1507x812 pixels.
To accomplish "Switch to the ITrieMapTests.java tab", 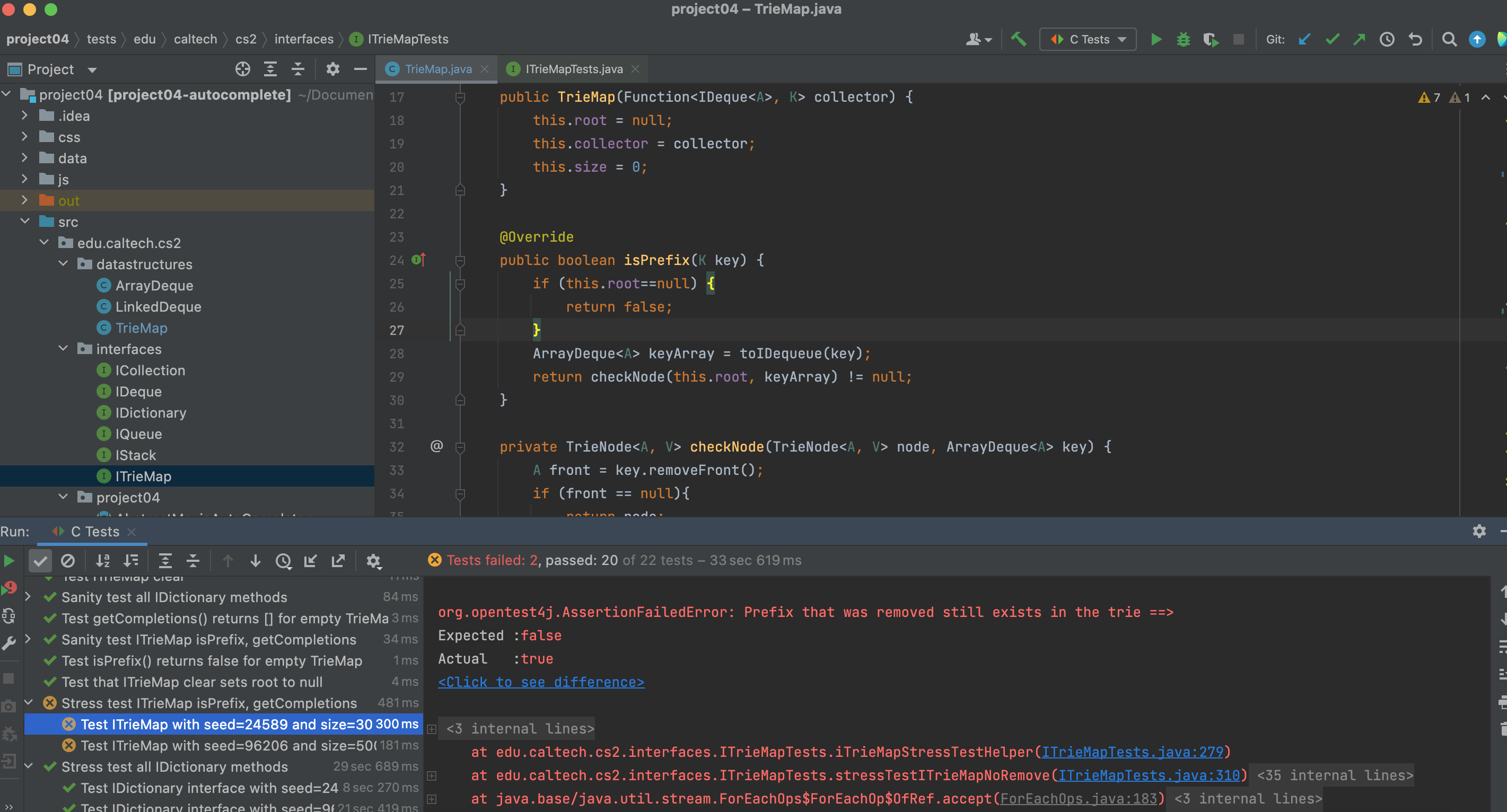I will (x=573, y=69).
